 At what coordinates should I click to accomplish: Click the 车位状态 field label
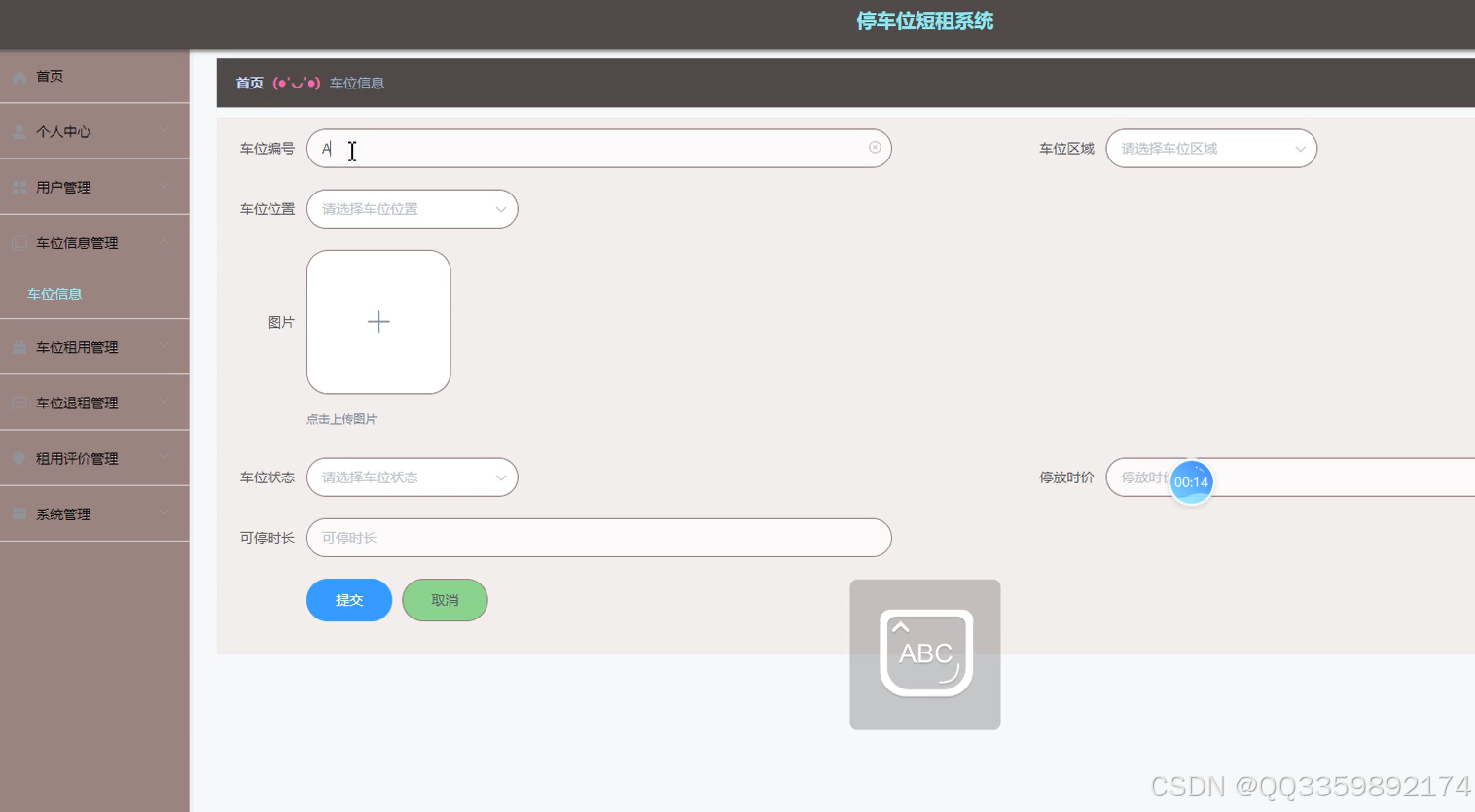pyautogui.click(x=268, y=477)
